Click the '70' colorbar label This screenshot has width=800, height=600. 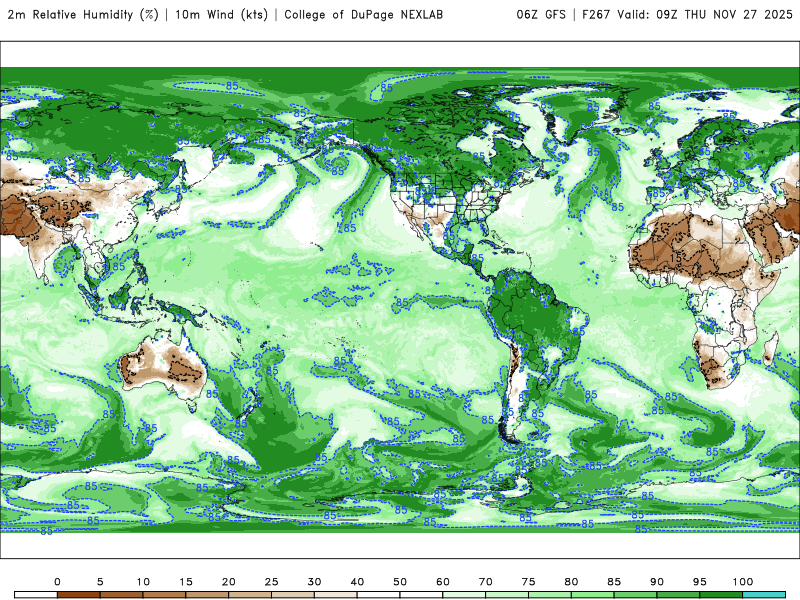click(x=486, y=582)
